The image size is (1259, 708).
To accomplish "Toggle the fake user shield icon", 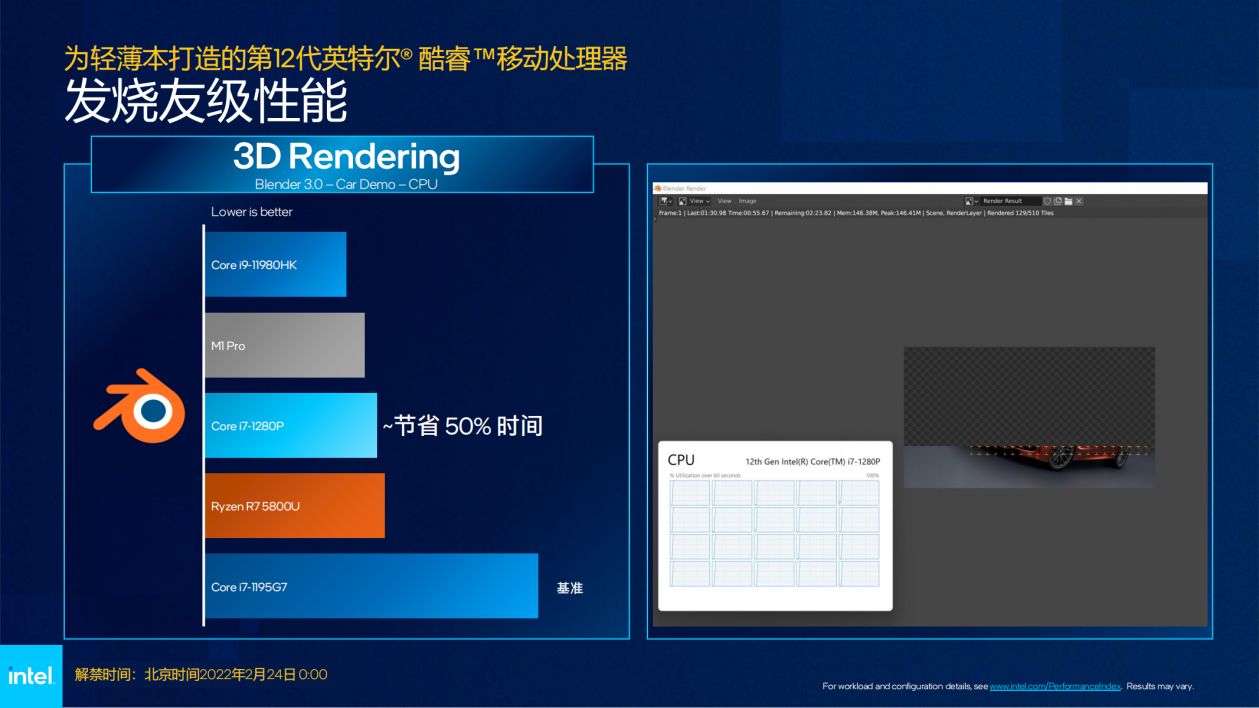I will point(1047,201).
